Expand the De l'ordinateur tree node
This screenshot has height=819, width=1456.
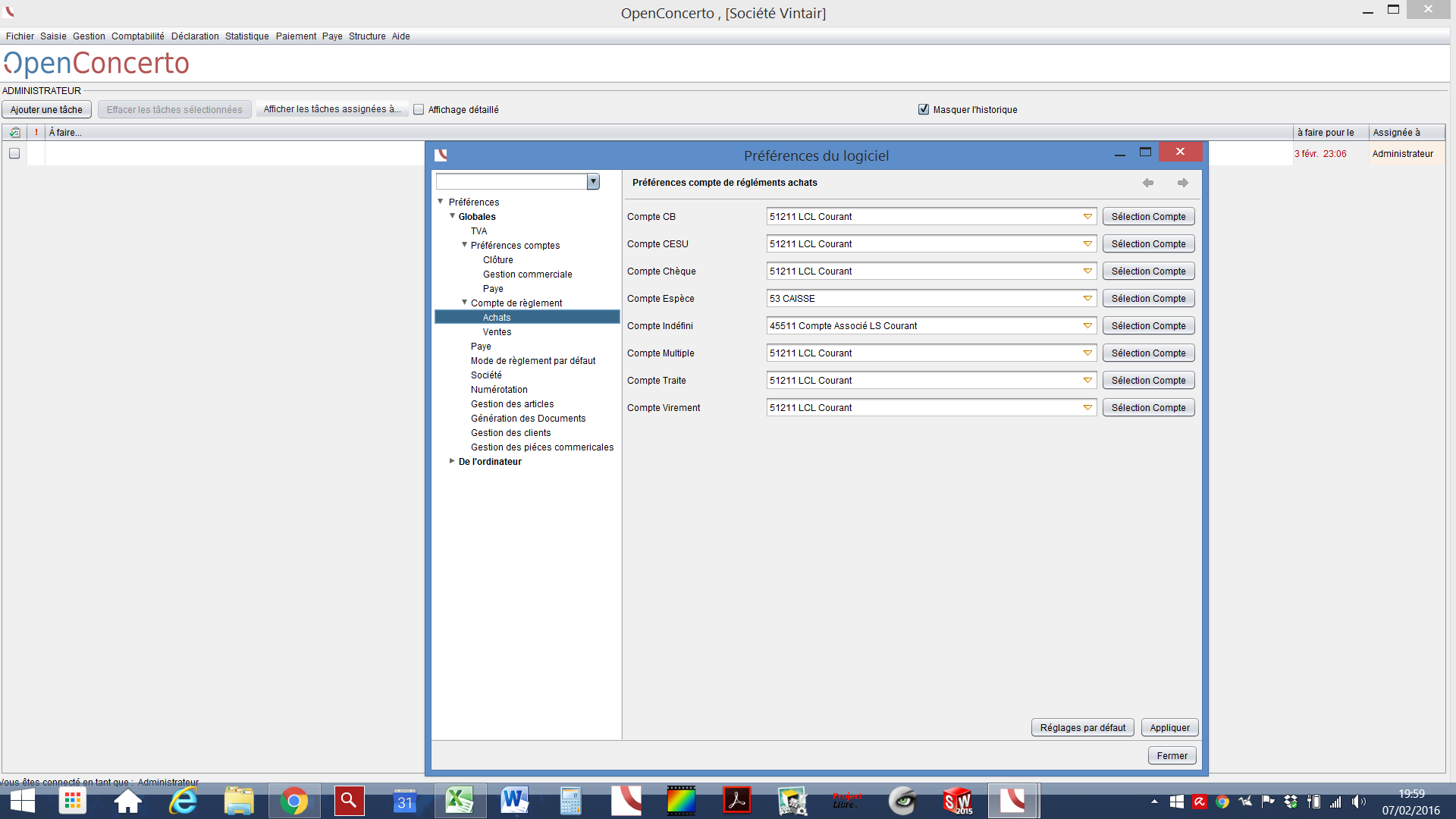pyautogui.click(x=452, y=461)
